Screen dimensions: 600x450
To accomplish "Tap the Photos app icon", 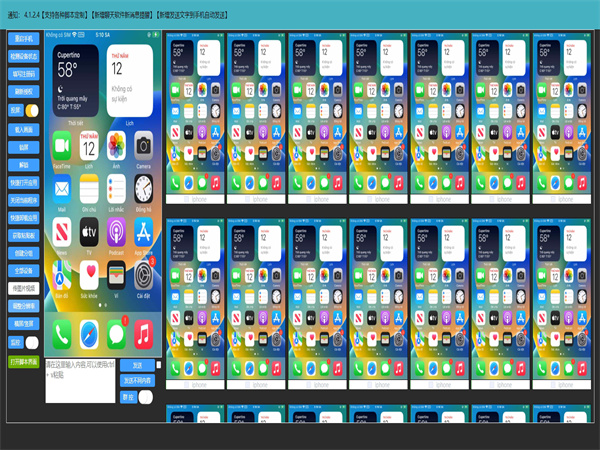I will [116, 144].
